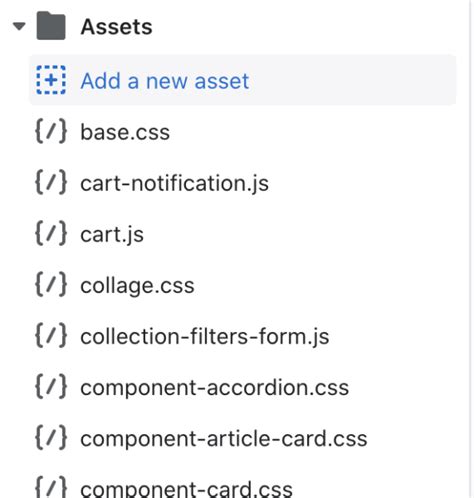474x498 pixels.
Task: Open collection-filters-form.js file
Action: pyautogui.click(x=205, y=337)
